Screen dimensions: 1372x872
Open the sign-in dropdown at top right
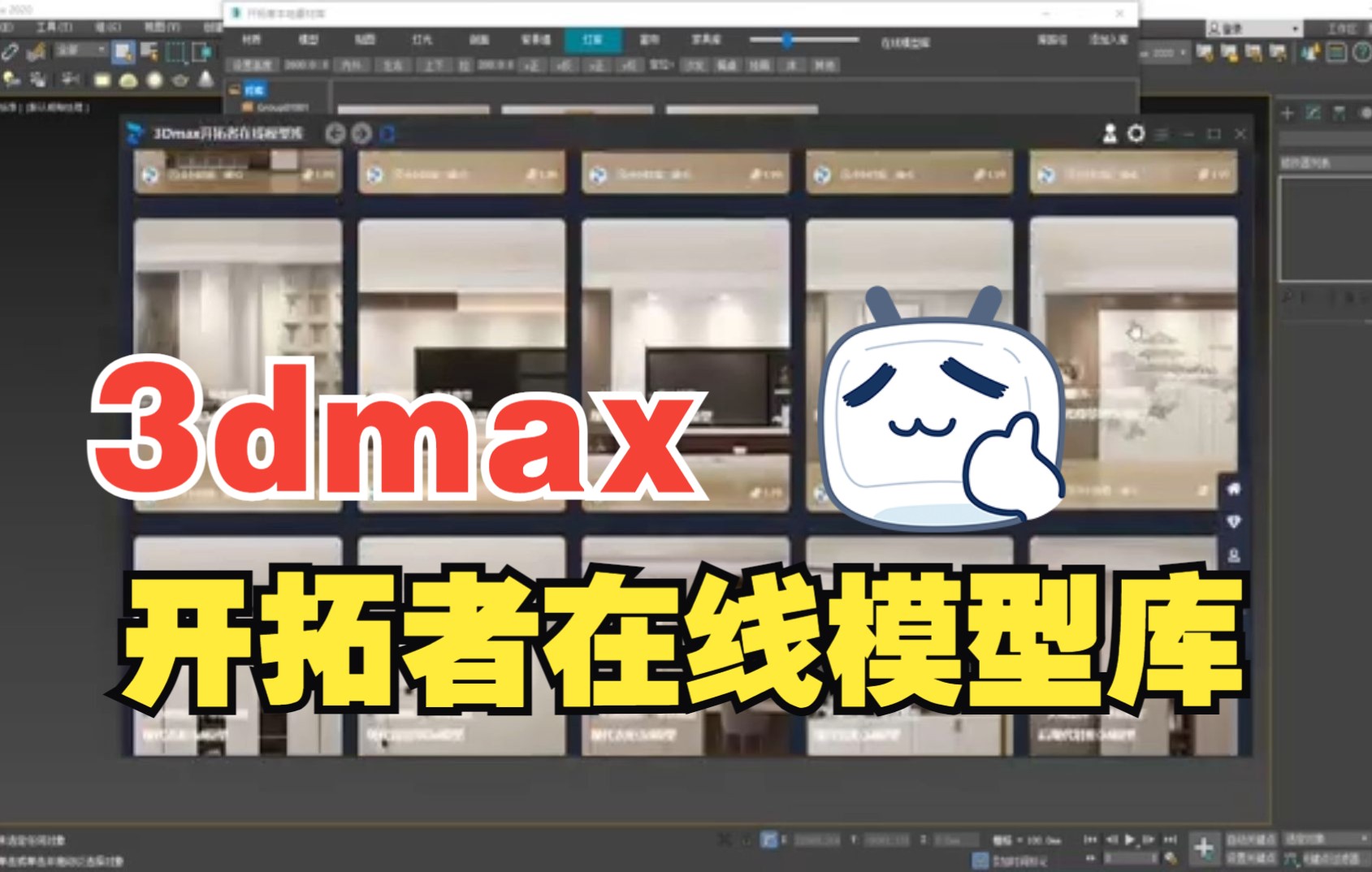[1254, 28]
